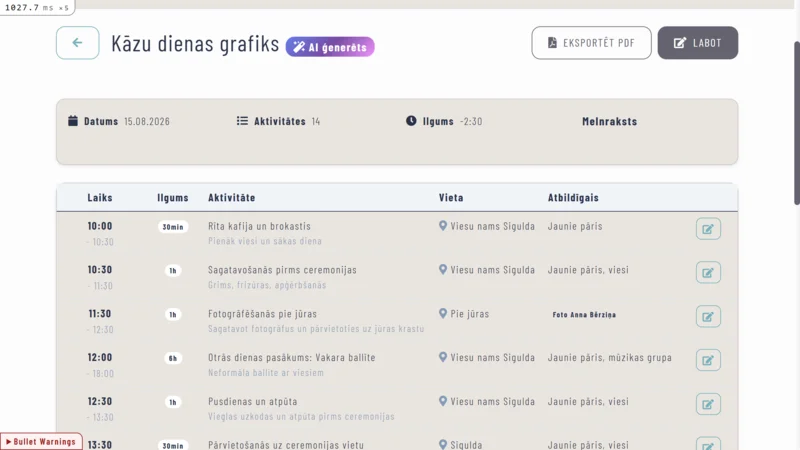Screen dimensions: 800x450
Task: Click the Laiks column header
Action: pos(100,197)
